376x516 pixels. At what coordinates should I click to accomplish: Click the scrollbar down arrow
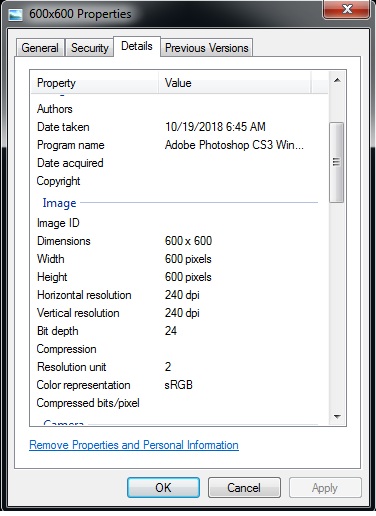(x=337, y=416)
